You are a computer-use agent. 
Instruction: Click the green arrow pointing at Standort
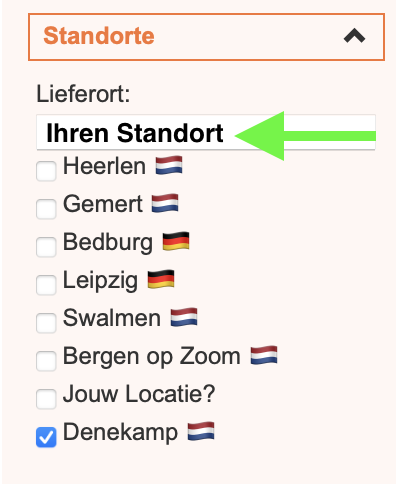[x=305, y=136]
